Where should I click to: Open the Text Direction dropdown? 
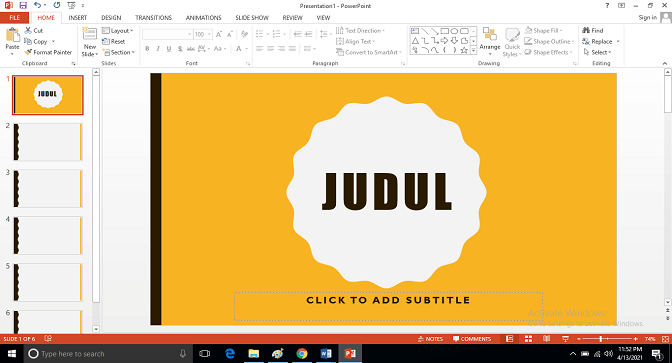click(x=360, y=31)
